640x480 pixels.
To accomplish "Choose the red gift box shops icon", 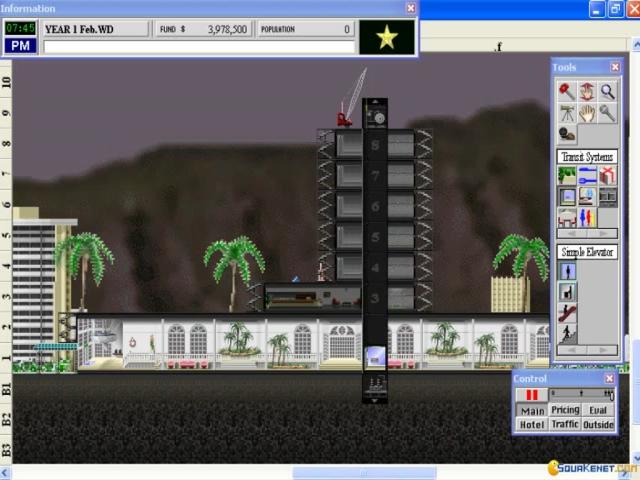I will pyautogui.click(x=607, y=176).
